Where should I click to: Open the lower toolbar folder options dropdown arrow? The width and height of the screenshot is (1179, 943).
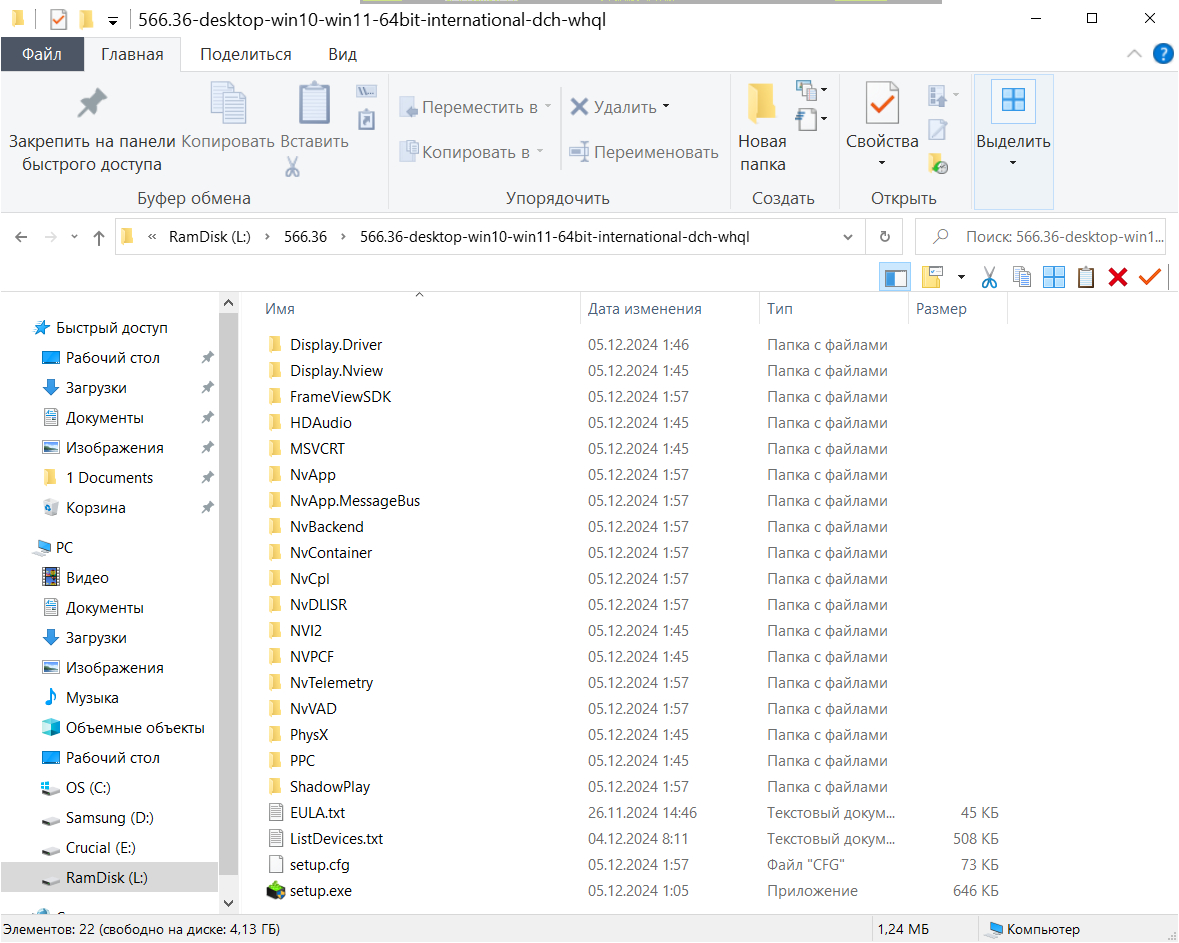click(x=961, y=277)
